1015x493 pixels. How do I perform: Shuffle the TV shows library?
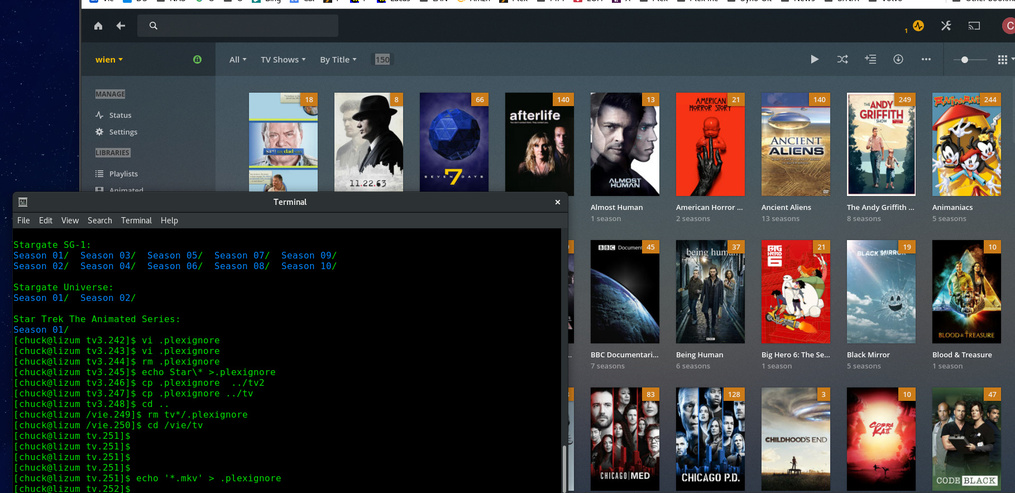pyautogui.click(x=842, y=60)
